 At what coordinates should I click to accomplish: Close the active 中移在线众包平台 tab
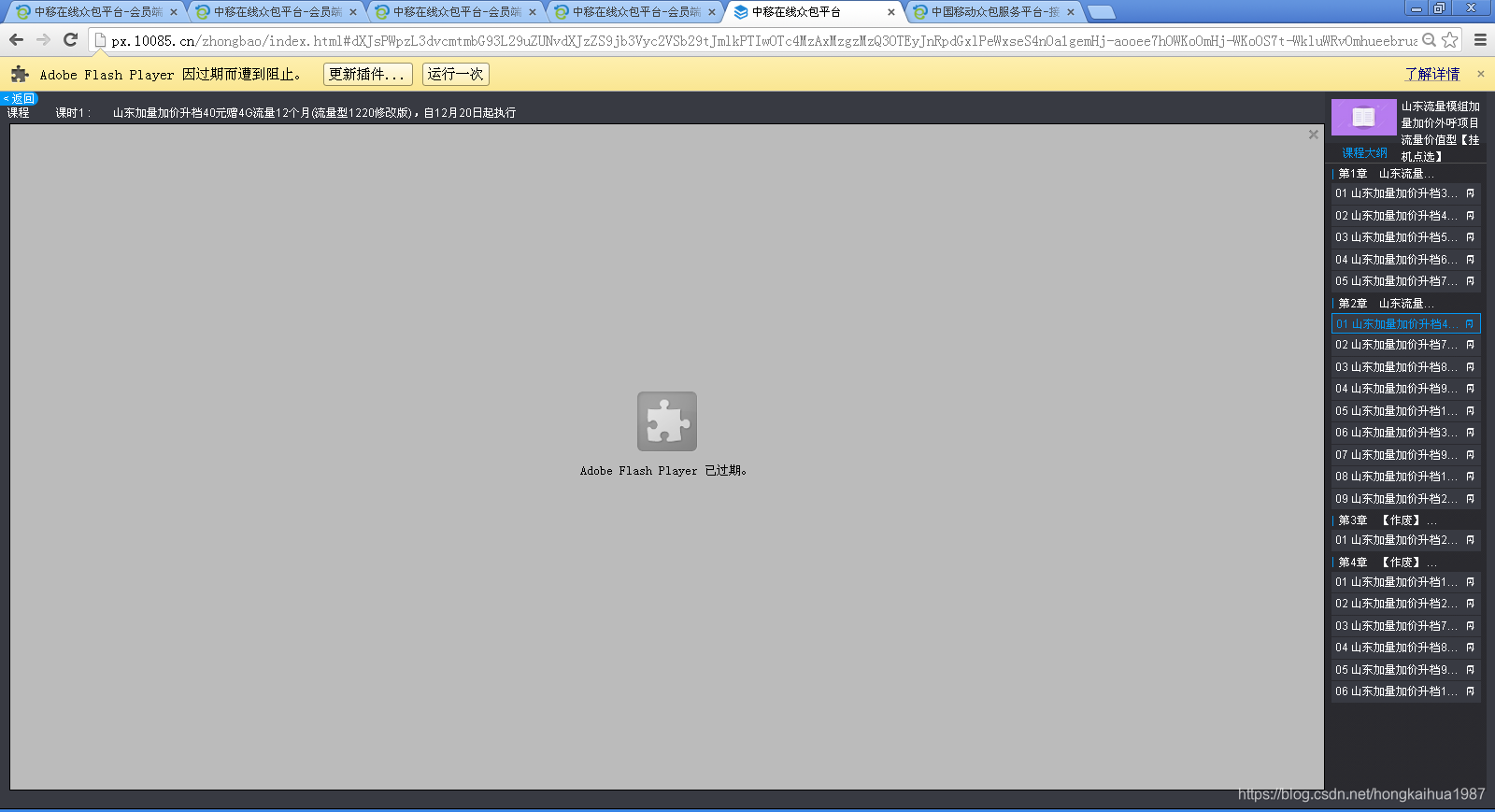click(891, 12)
